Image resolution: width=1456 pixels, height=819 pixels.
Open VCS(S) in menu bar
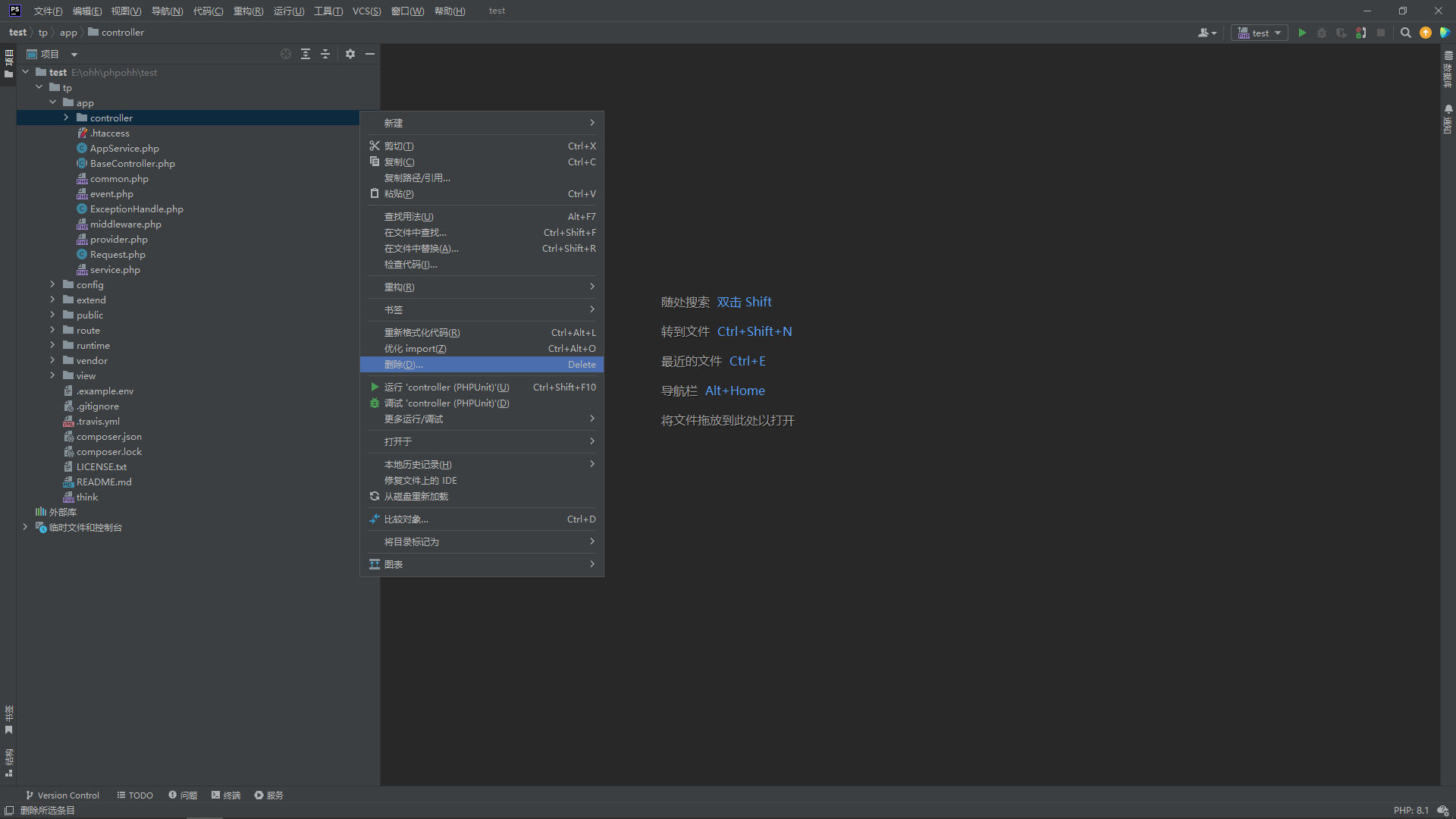pos(366,11)
